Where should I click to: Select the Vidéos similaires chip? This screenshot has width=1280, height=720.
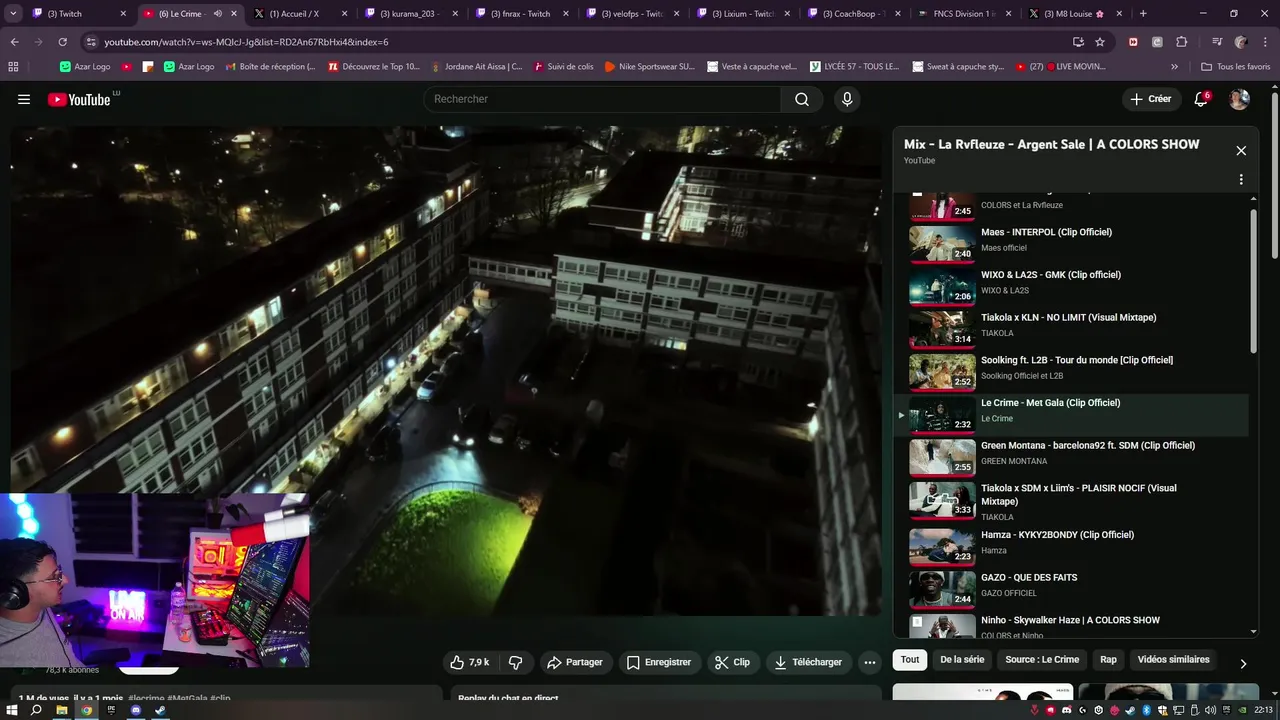coord(1173,660)
